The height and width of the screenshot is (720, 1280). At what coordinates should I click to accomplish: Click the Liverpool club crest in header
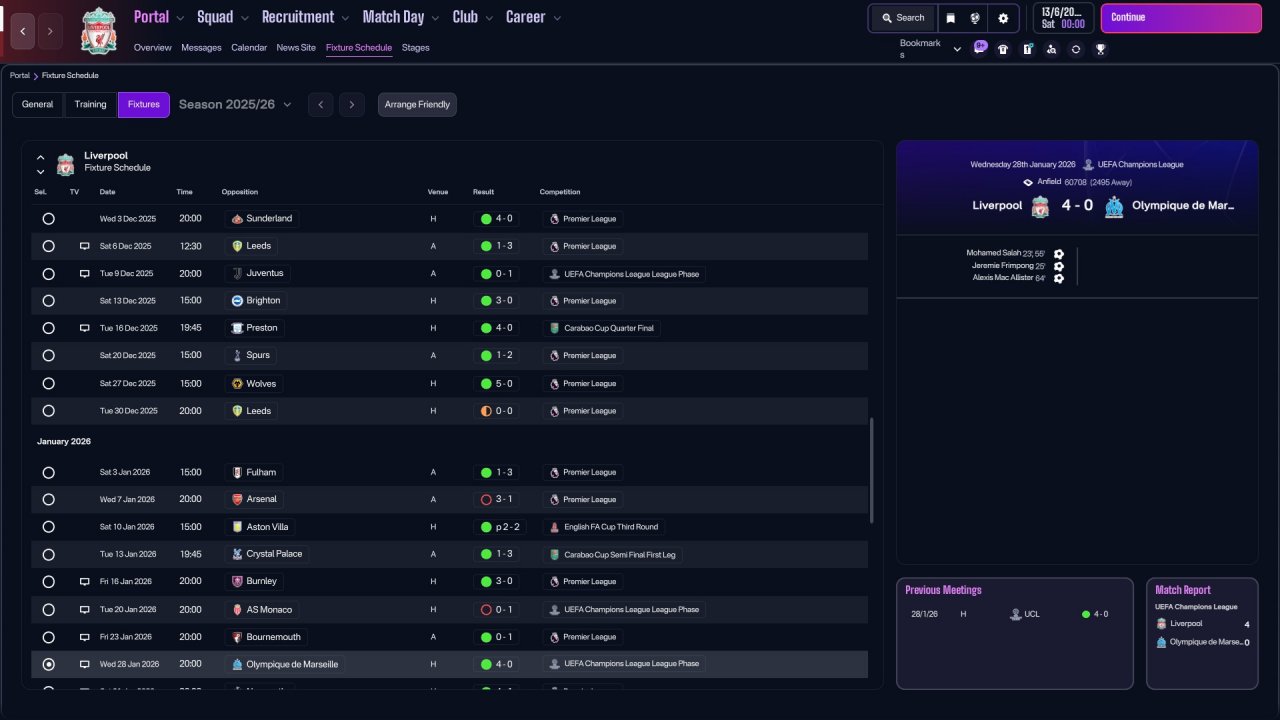click(98, 31)
